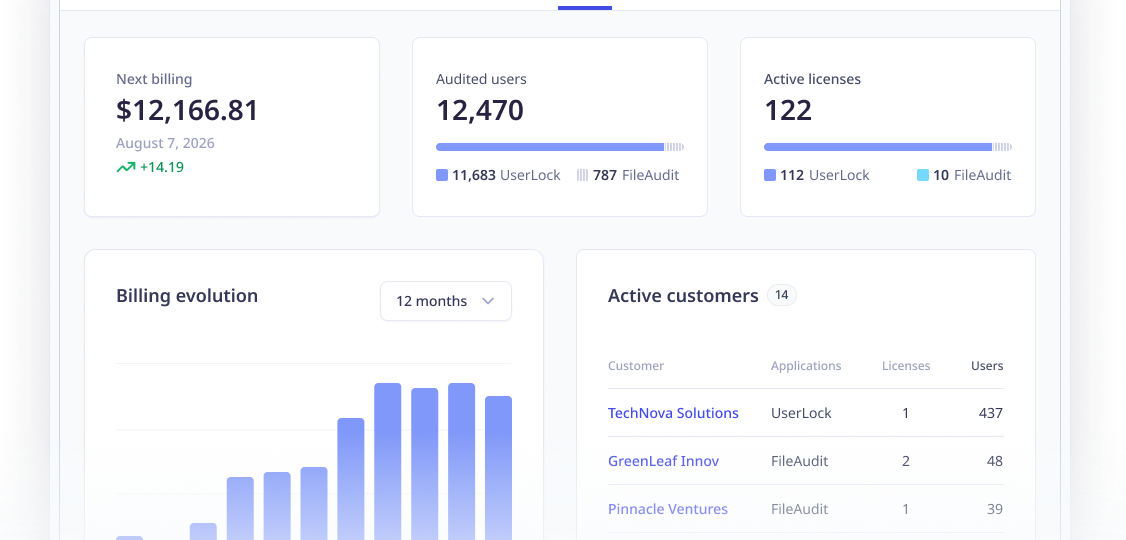This screenshot has height=540, width=1126.
Task: Click the 39 users cell for Pinnacle
Action: point(995,509)
